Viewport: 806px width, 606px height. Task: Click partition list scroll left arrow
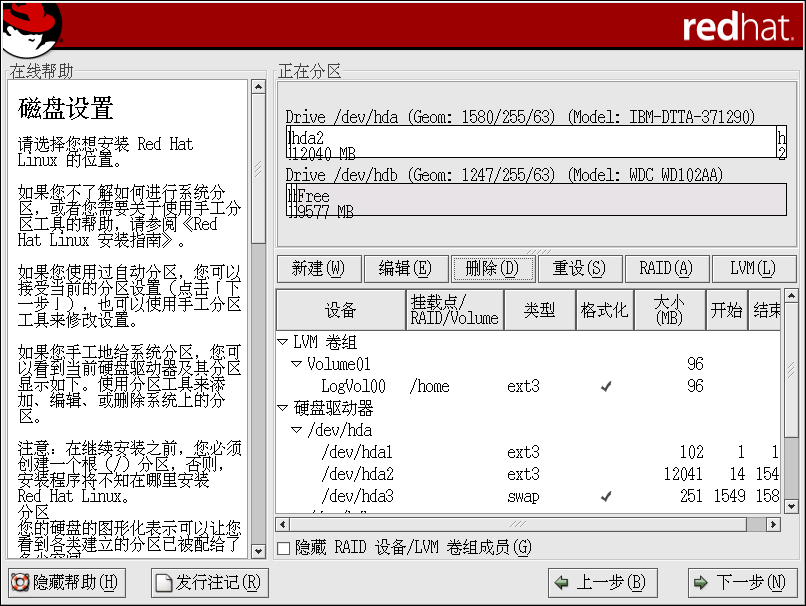pyautogui.click(x=282, y=524)
